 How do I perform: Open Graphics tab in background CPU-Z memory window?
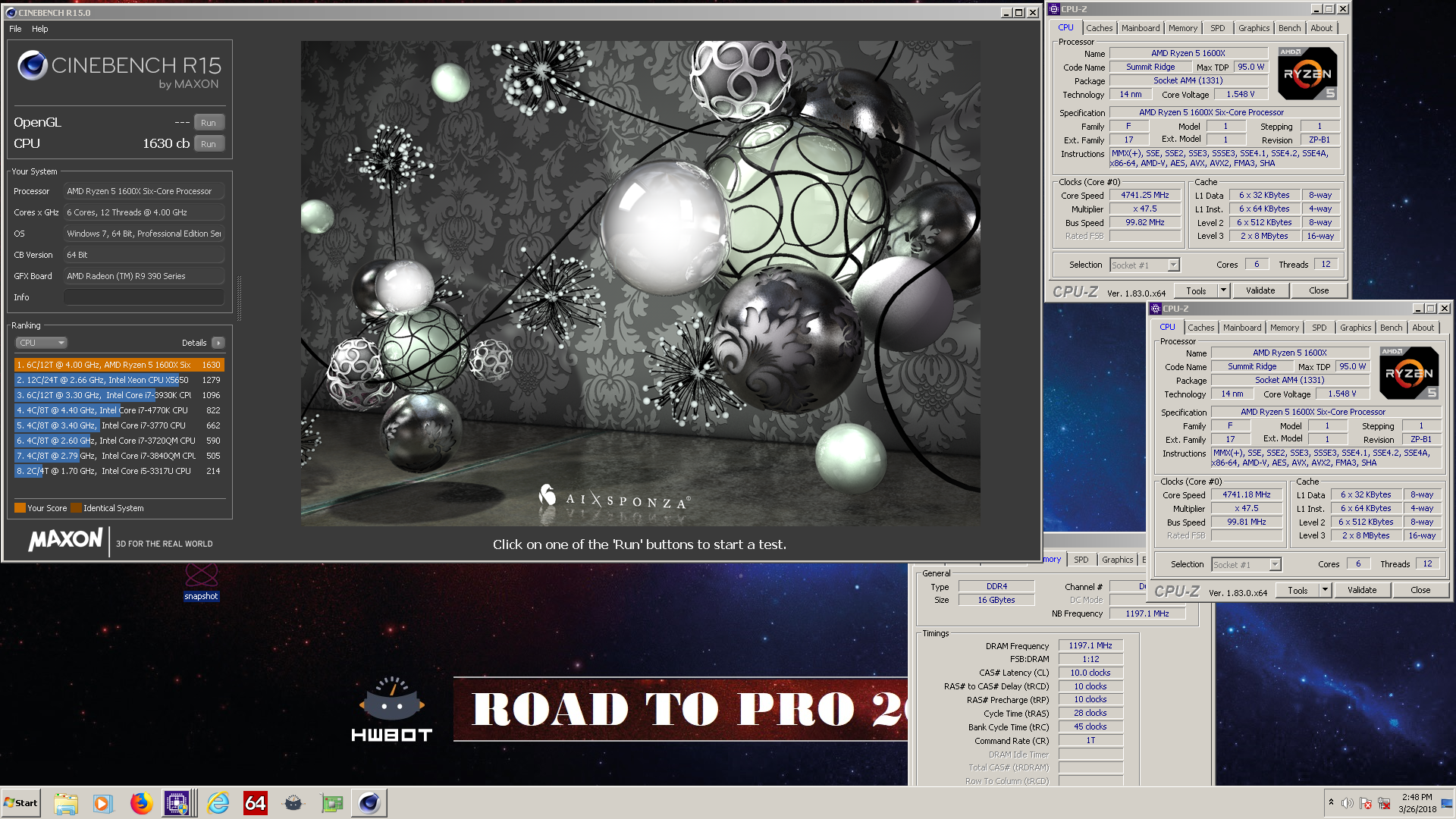click(x=1117, y=560)
